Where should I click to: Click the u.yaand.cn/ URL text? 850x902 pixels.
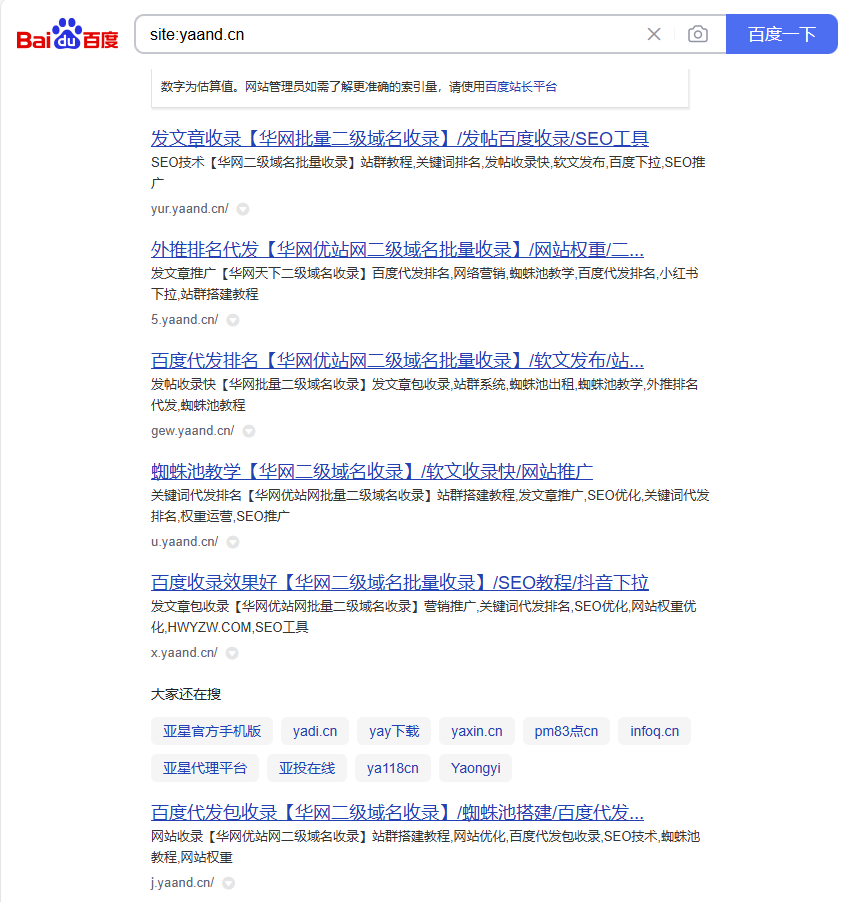(x=185, y=542)
